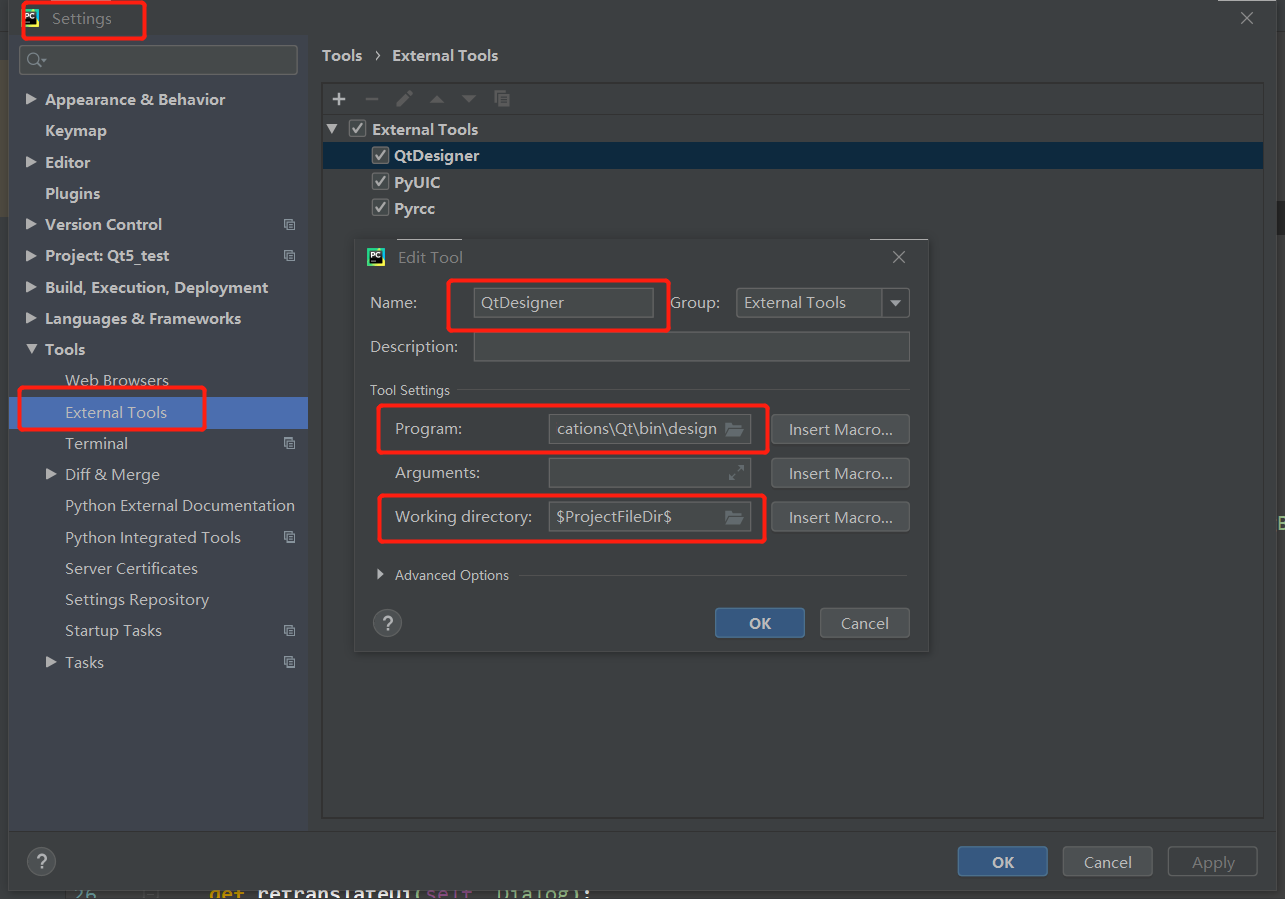Copy selected tool with duplicate icon
Viewport: 1285px width, 899px height.
coord(502,99)
